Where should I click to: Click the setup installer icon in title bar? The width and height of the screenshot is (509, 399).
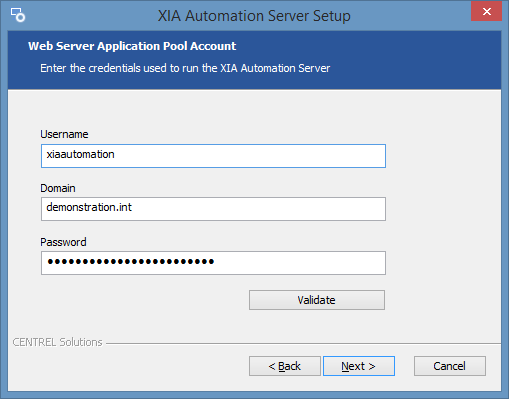click(x=18, y=15)
